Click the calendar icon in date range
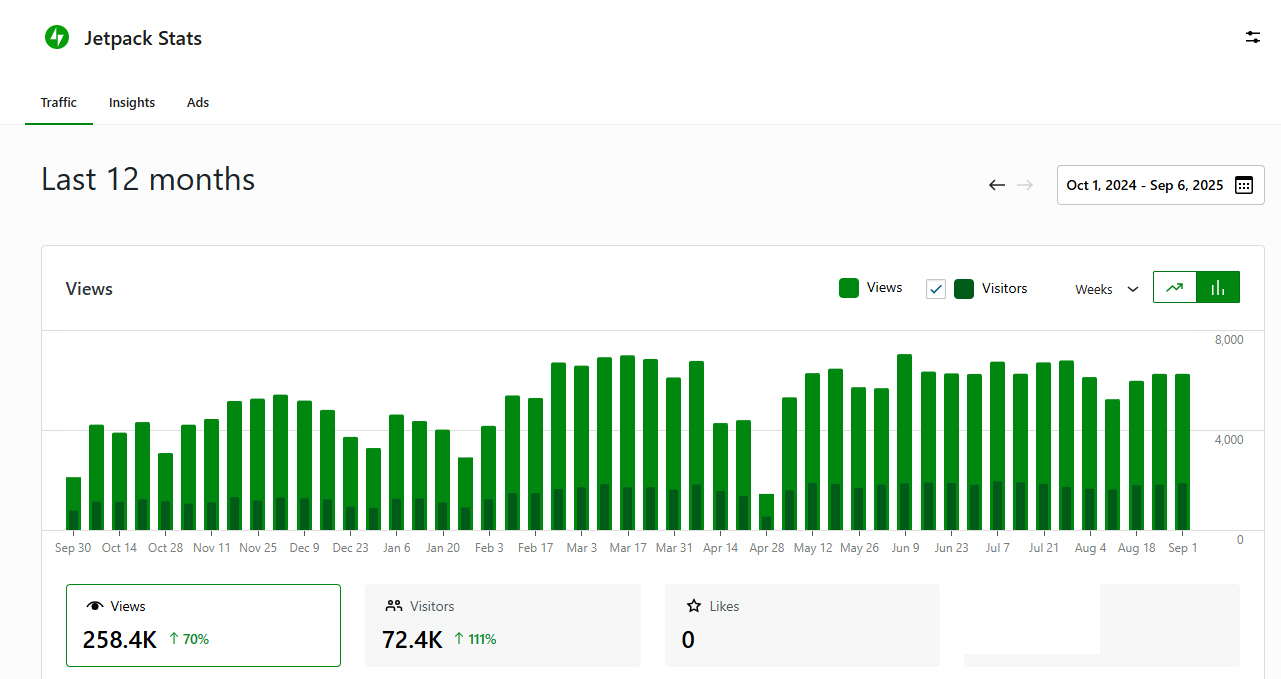The width and height of the screenshot is (1281, 679). tap(1243, 185)
